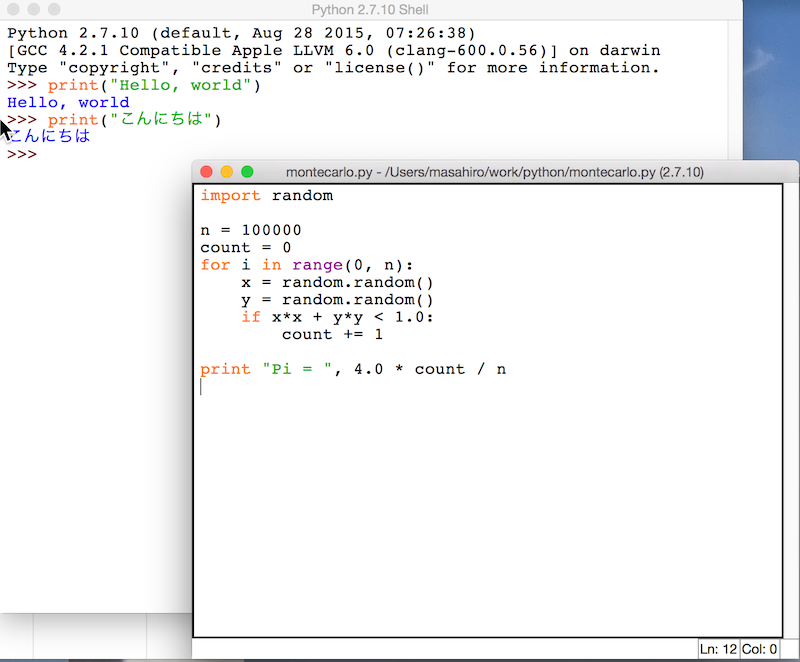Viewport: 800px width, 662px height.
Task: Click the 'Col: 0' status bar indicator
Action: (759, 649)
